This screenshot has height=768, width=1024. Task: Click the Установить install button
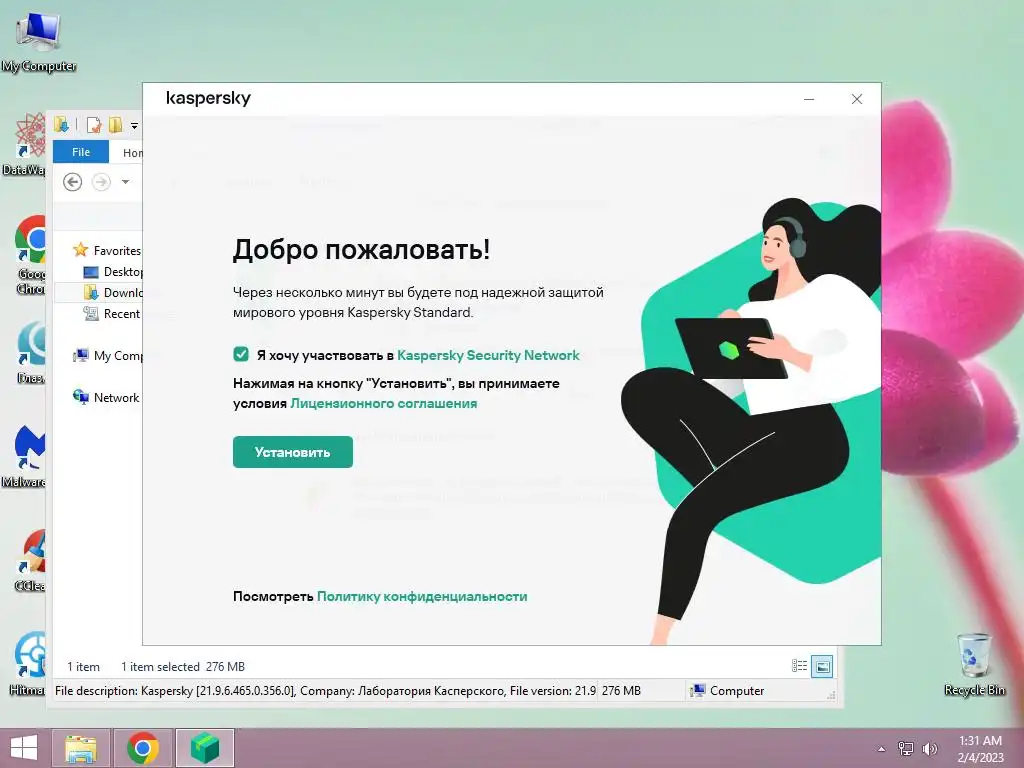point(293,452)
